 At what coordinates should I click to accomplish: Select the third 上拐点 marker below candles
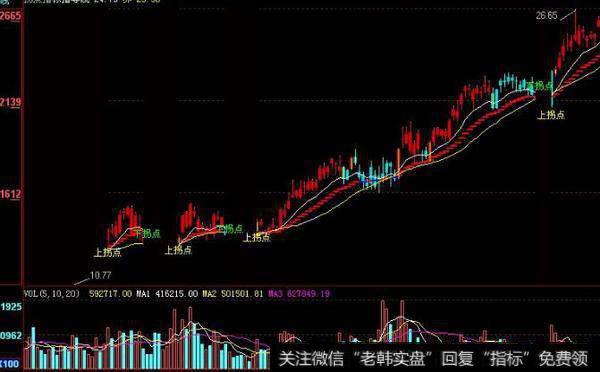click(256, 237)
